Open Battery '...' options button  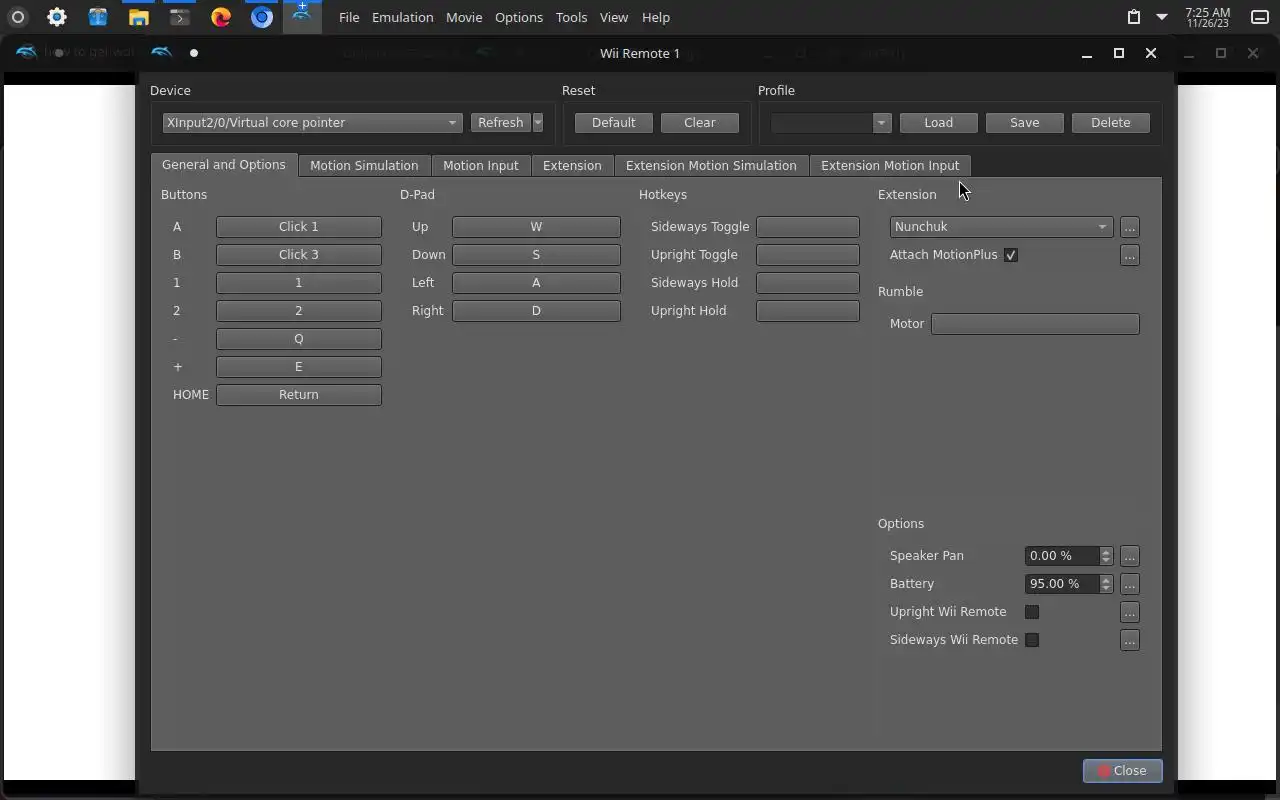click(1130, 584)
